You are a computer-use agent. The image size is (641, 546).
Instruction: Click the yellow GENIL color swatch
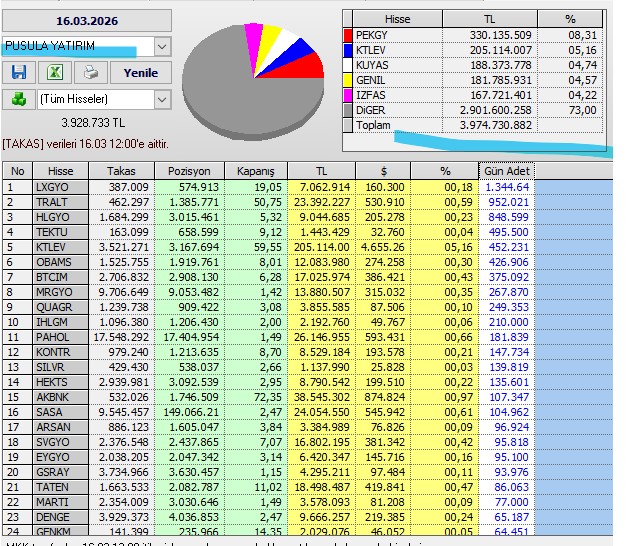(x=348, y=80)
